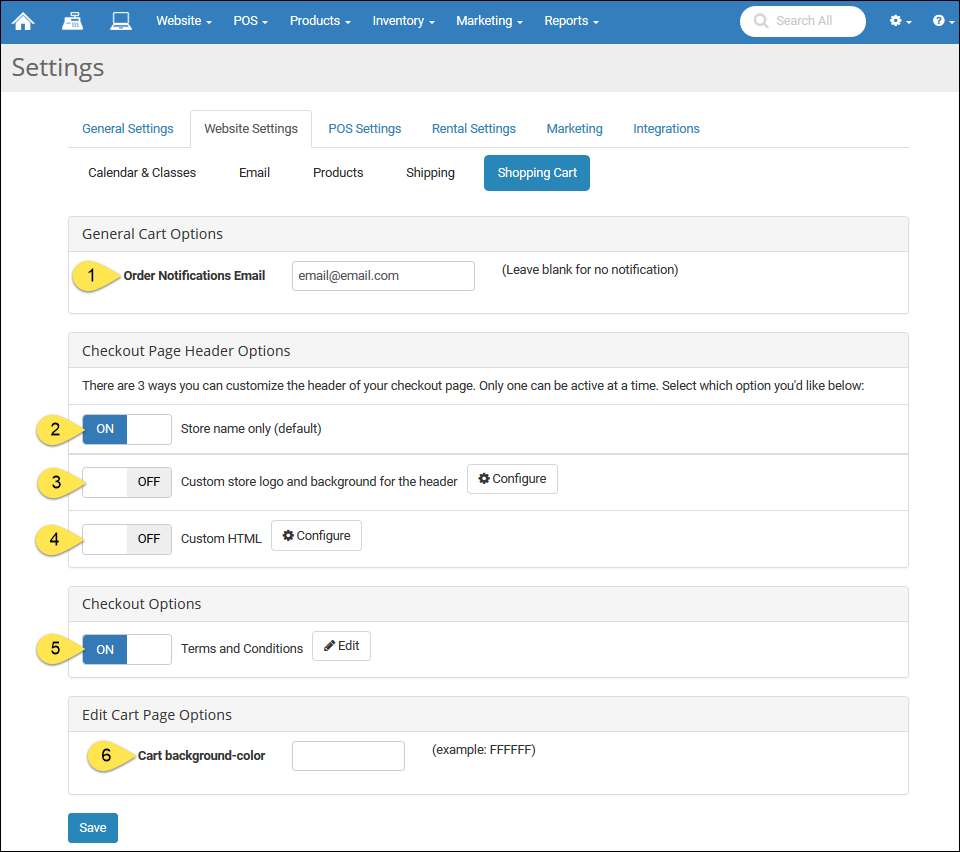Open the cash register icon

pyautogui.click(x=72, y=21)
